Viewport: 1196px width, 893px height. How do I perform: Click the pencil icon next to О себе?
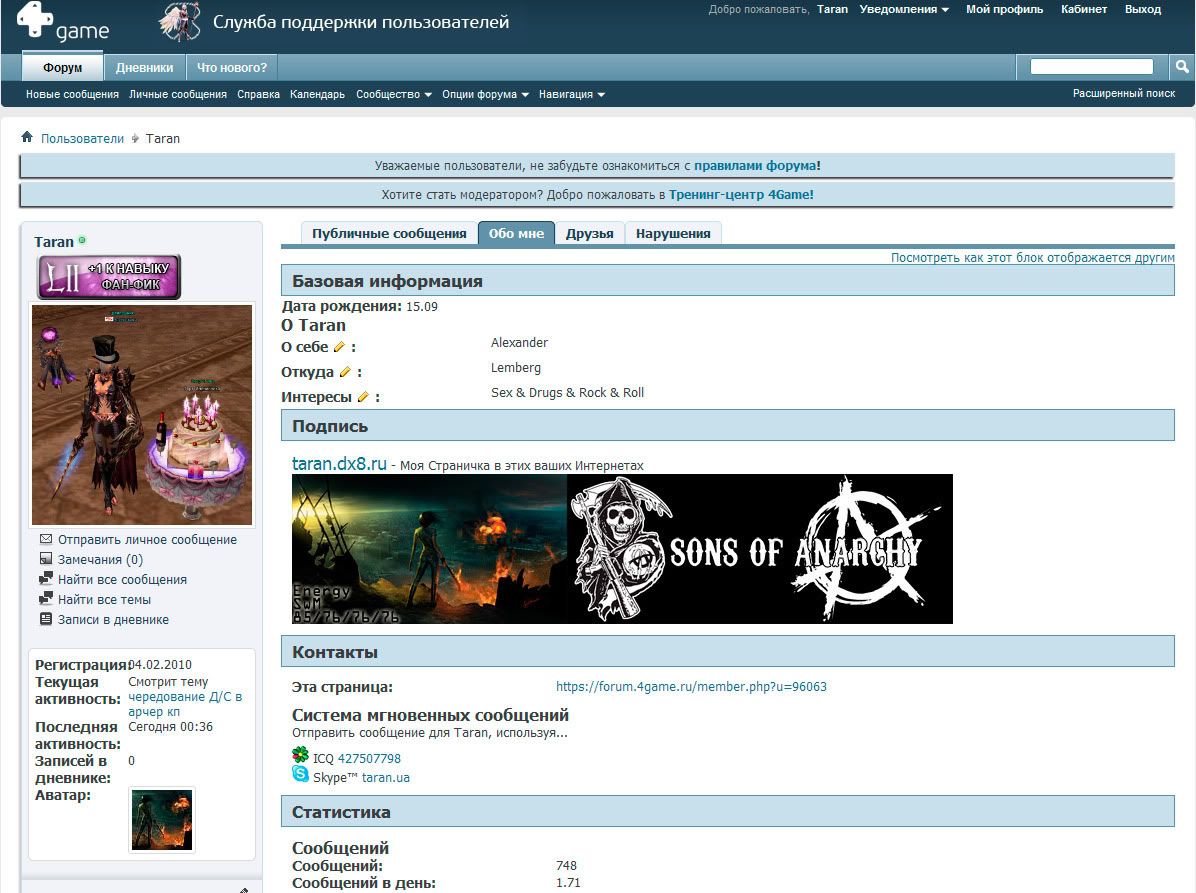point(339,346)
